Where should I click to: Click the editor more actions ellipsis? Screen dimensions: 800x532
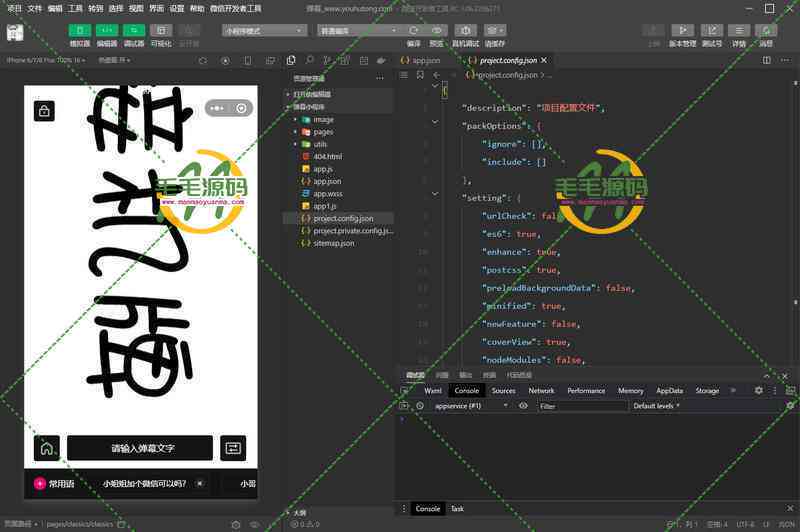(x=785, y=60)
